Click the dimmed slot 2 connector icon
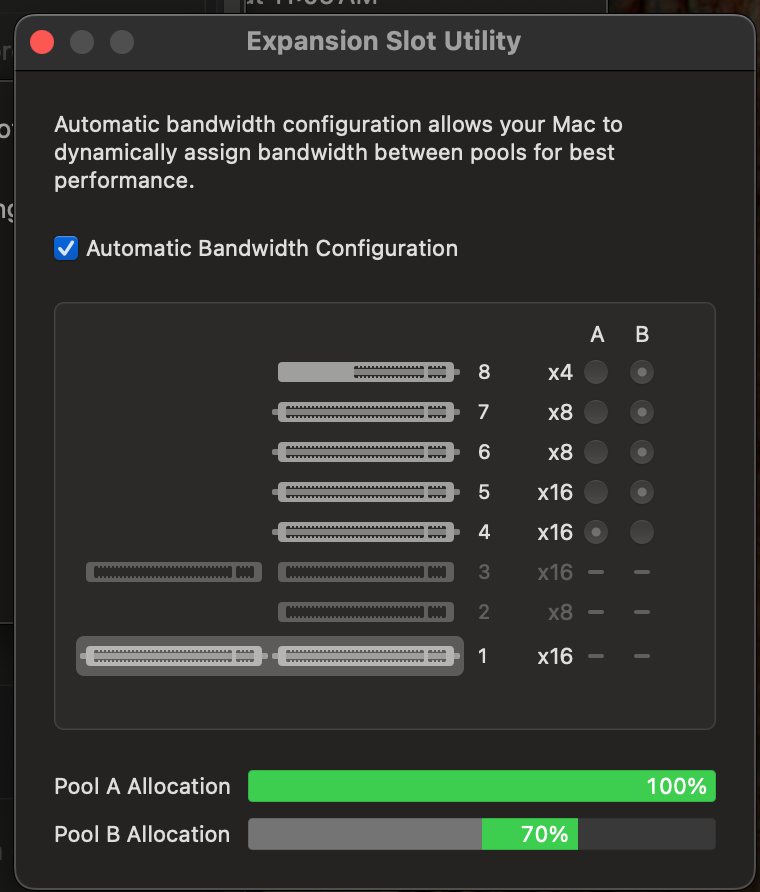 tap(366, 612)
